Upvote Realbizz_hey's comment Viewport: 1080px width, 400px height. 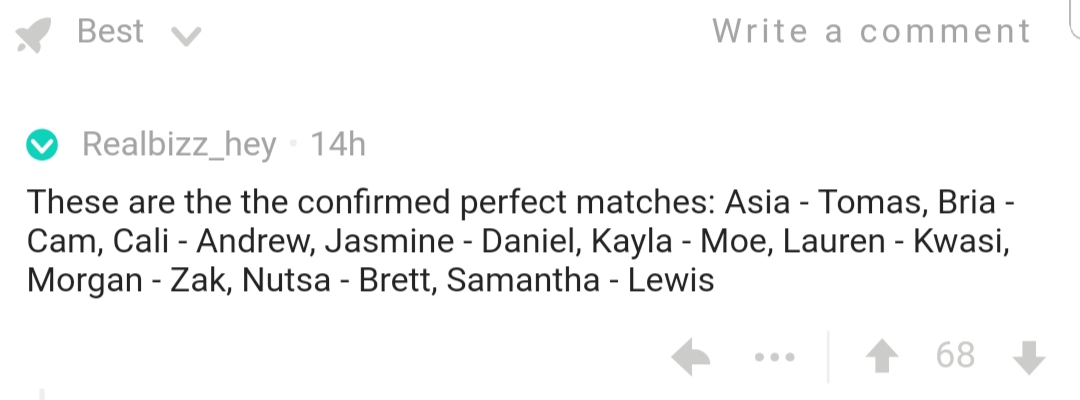tap(882, 357)
